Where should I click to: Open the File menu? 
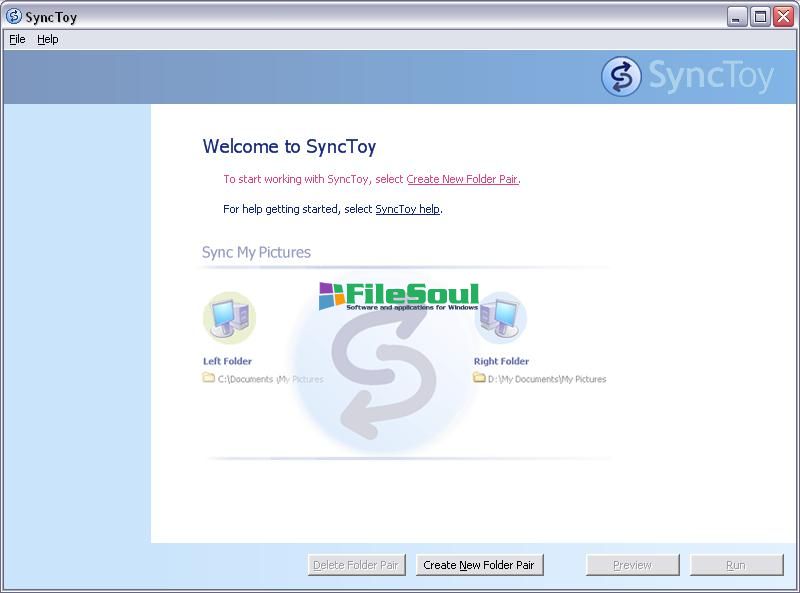17,39
